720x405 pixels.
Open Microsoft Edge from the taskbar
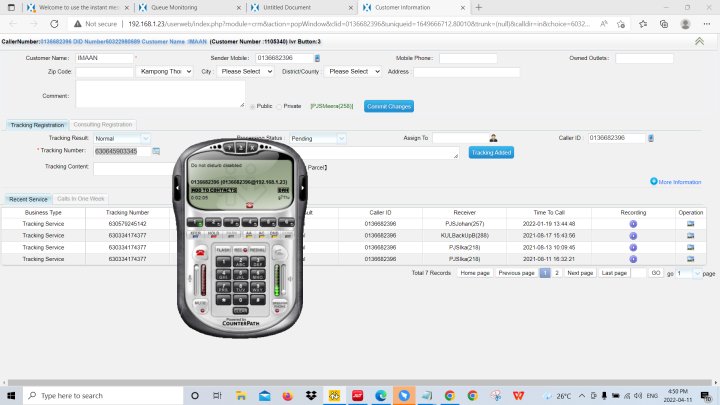[x=380, y=395]
